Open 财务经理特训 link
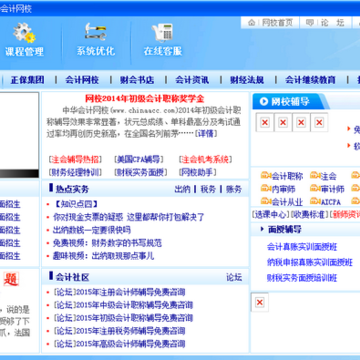 [x=75, y=172]
